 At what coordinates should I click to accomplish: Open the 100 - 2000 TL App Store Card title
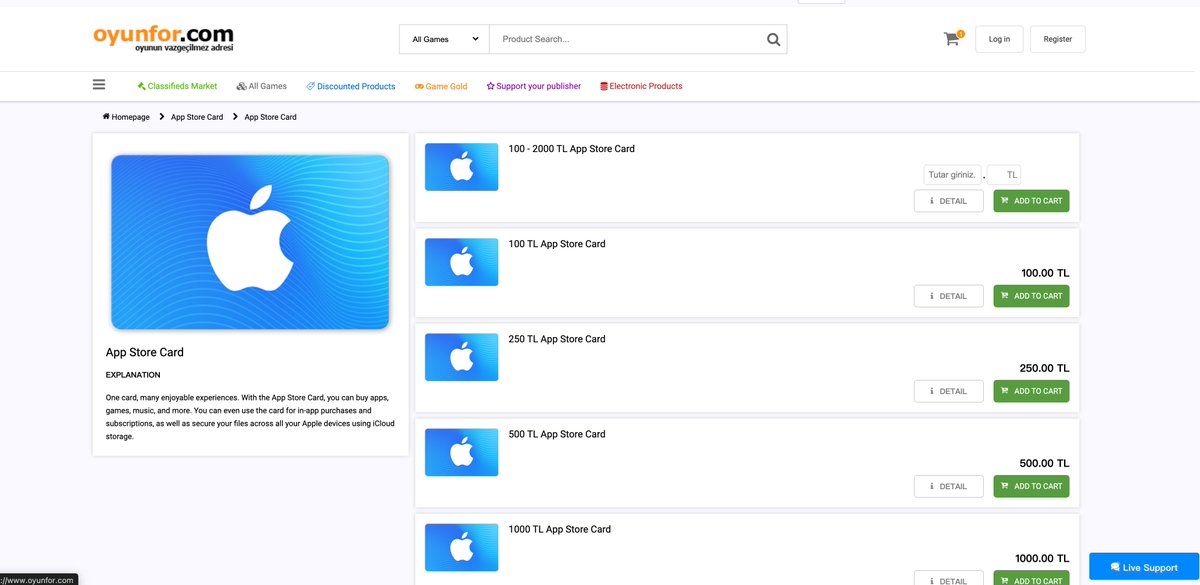(571, 149)
